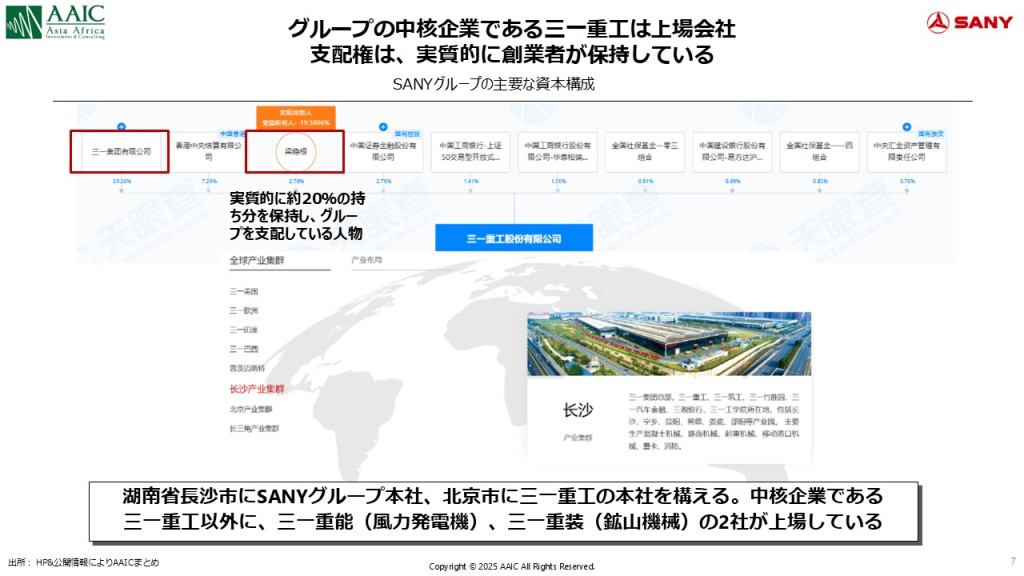Select 三一美国 in the cluster list
The image size is (1024, 576).
tap(243, 291)
